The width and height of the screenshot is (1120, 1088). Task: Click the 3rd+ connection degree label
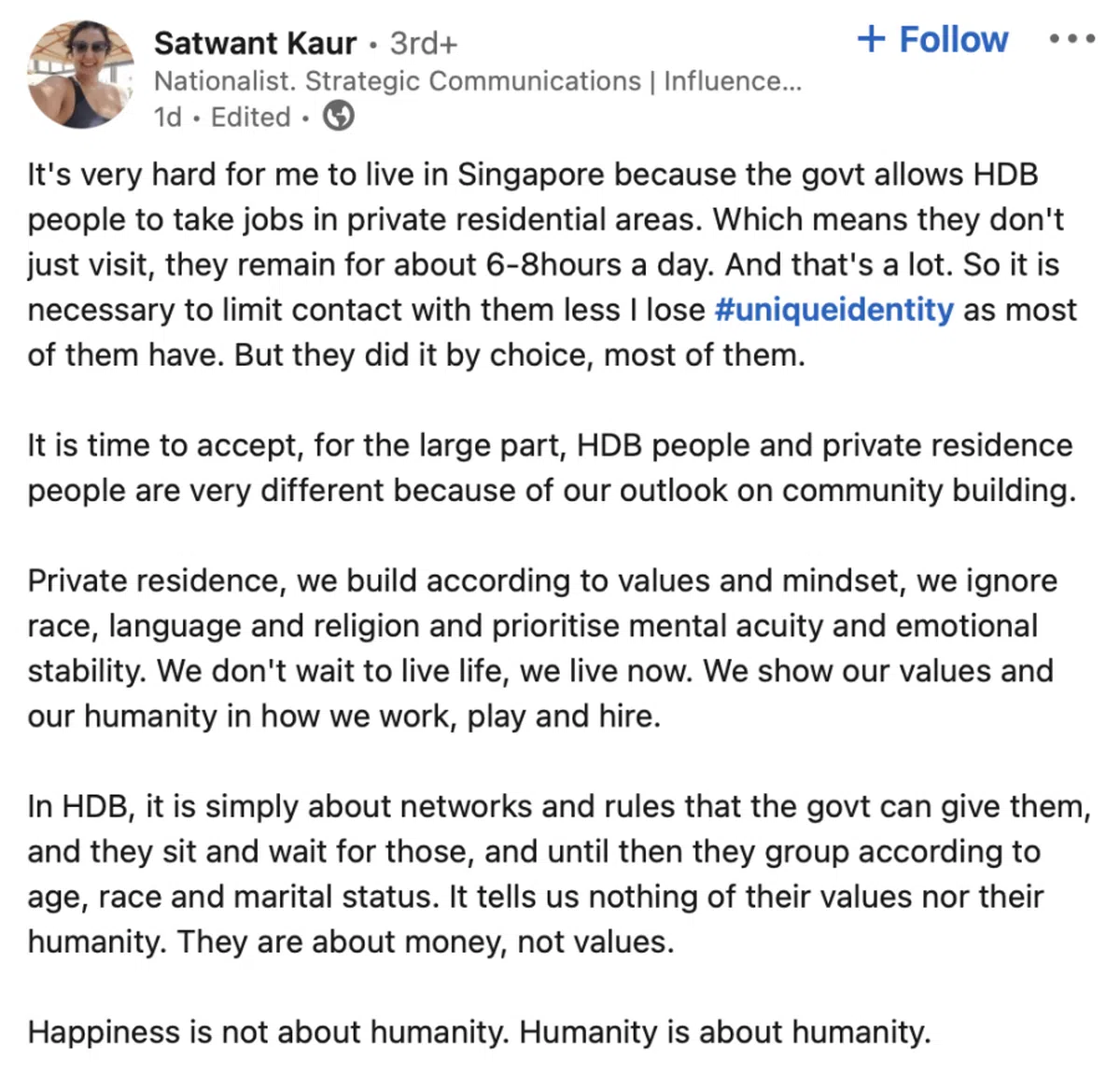point(424,43)
